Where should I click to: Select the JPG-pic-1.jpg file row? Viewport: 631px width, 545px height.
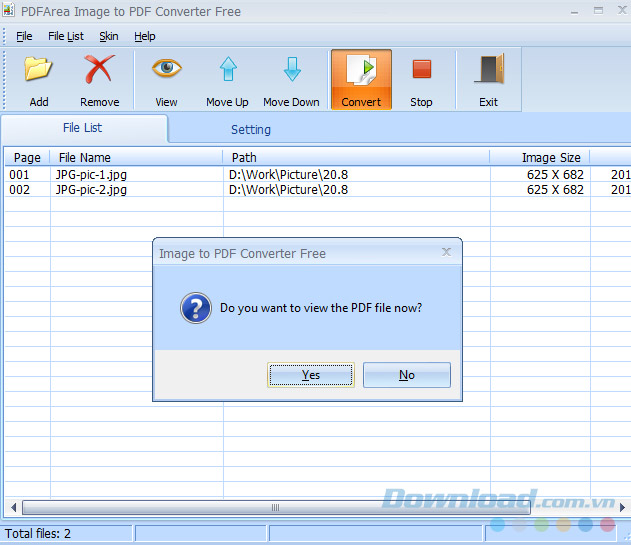[317, 175]
